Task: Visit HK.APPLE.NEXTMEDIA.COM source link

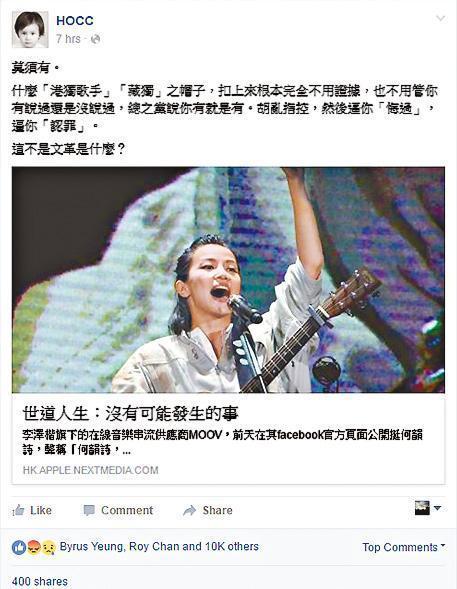Action: (90, 470)
